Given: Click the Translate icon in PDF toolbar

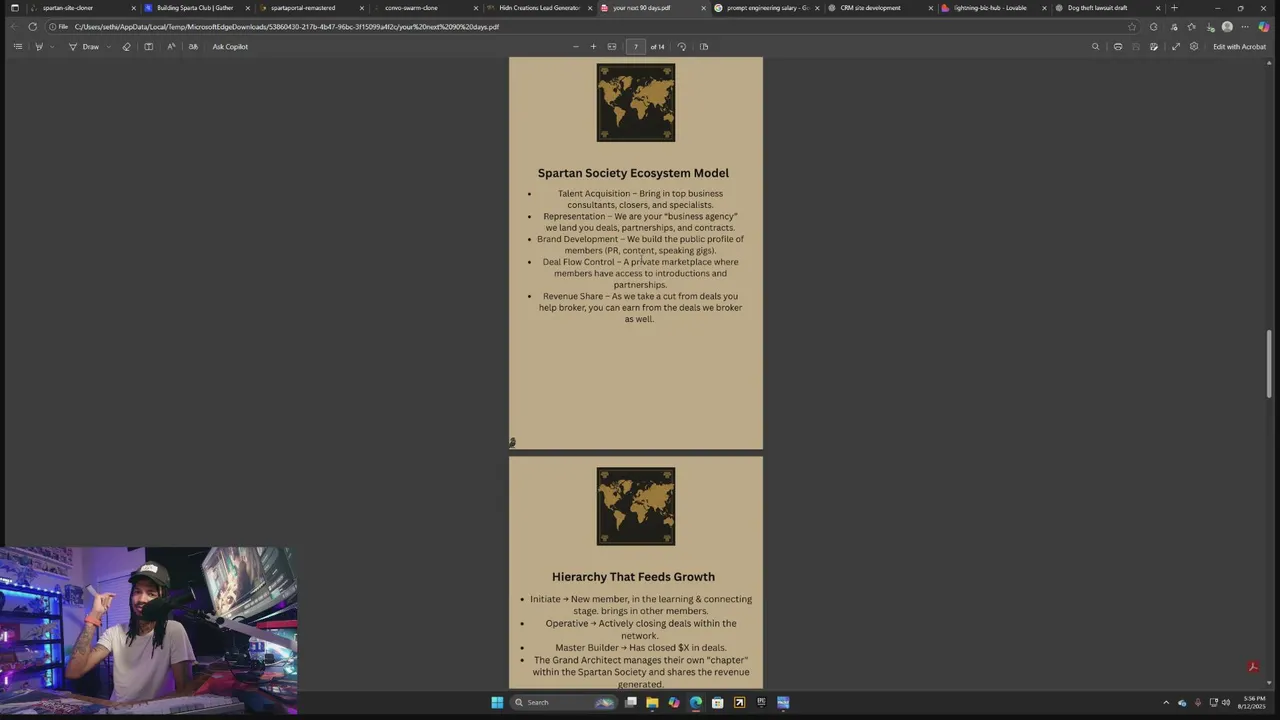Looking at the screenshot, I should point(193,47).
